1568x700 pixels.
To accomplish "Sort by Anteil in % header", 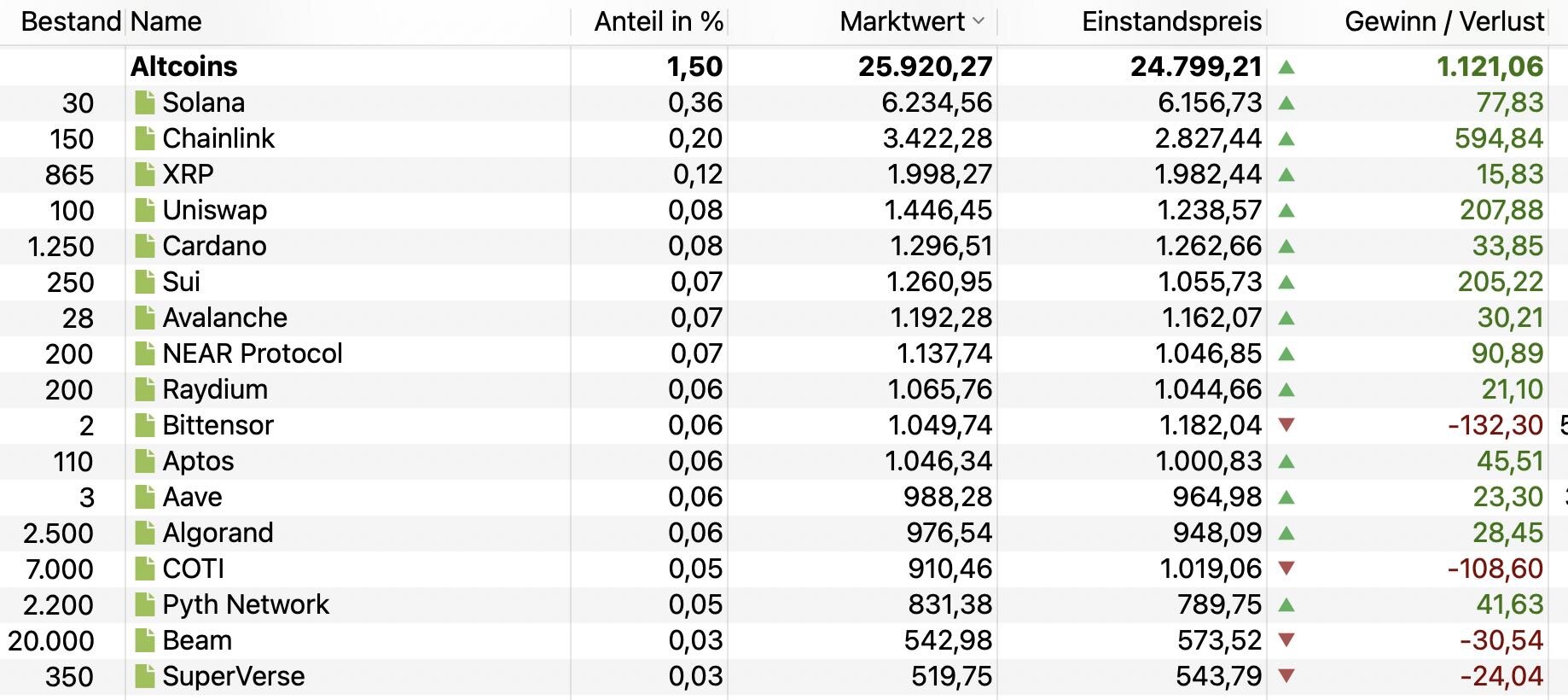I will click(x=658, y=21).
